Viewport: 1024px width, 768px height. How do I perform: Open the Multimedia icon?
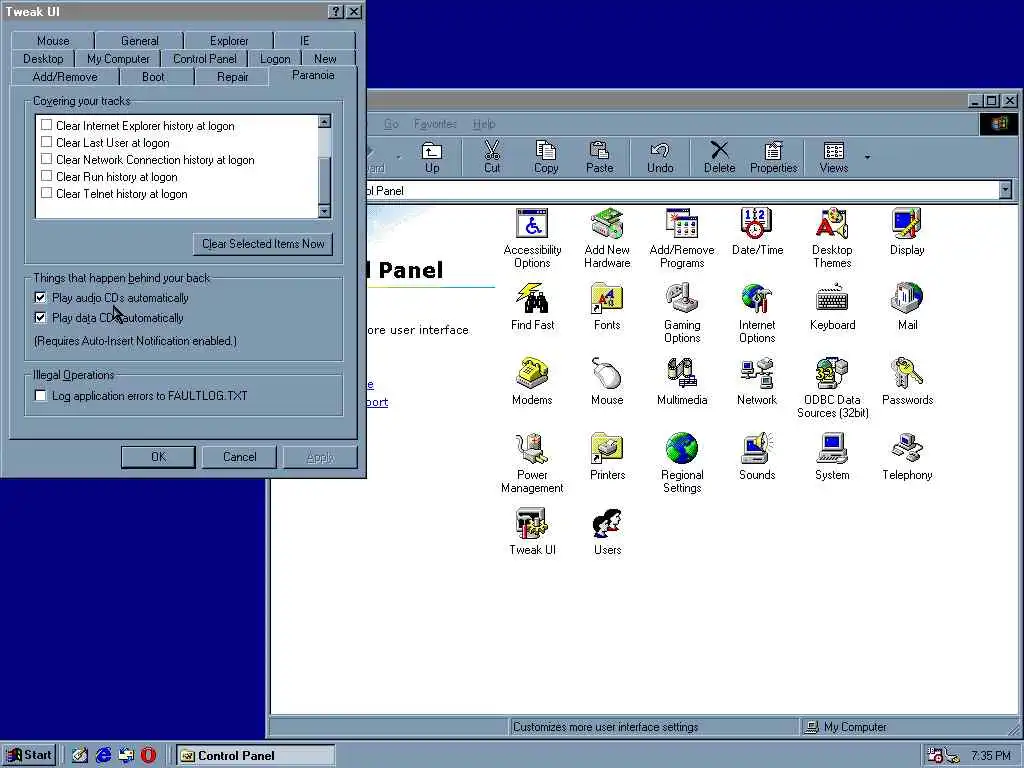682,382
